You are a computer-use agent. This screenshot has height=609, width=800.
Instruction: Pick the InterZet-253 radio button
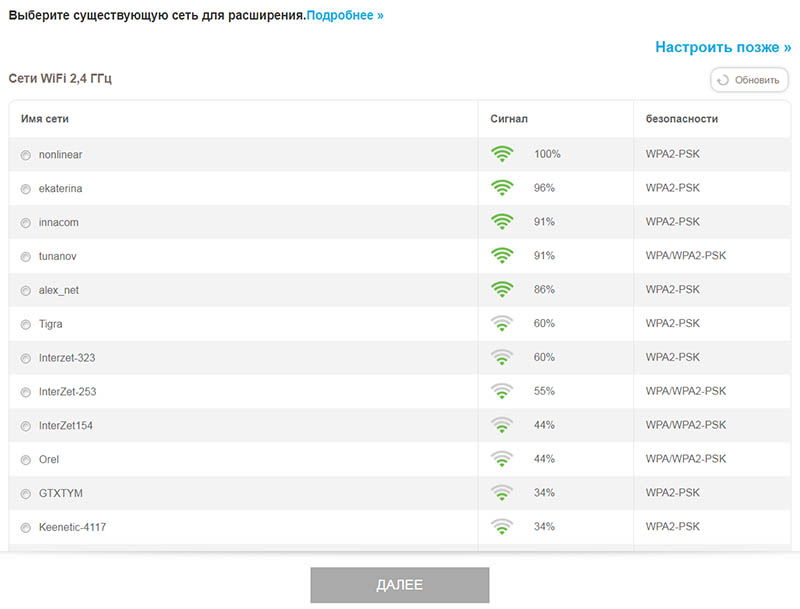point(26,392)
